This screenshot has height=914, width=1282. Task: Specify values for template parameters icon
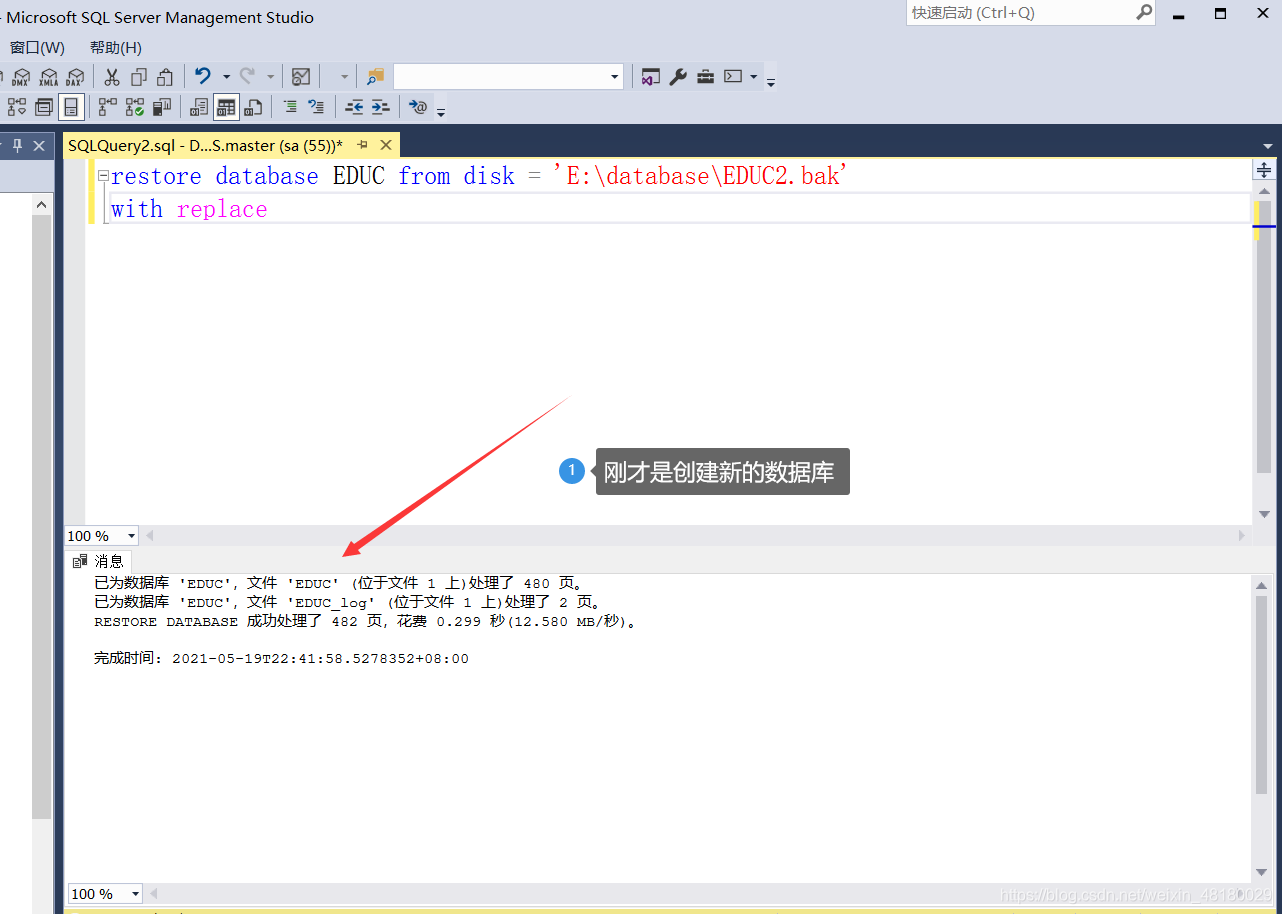[x=418, y=106]
